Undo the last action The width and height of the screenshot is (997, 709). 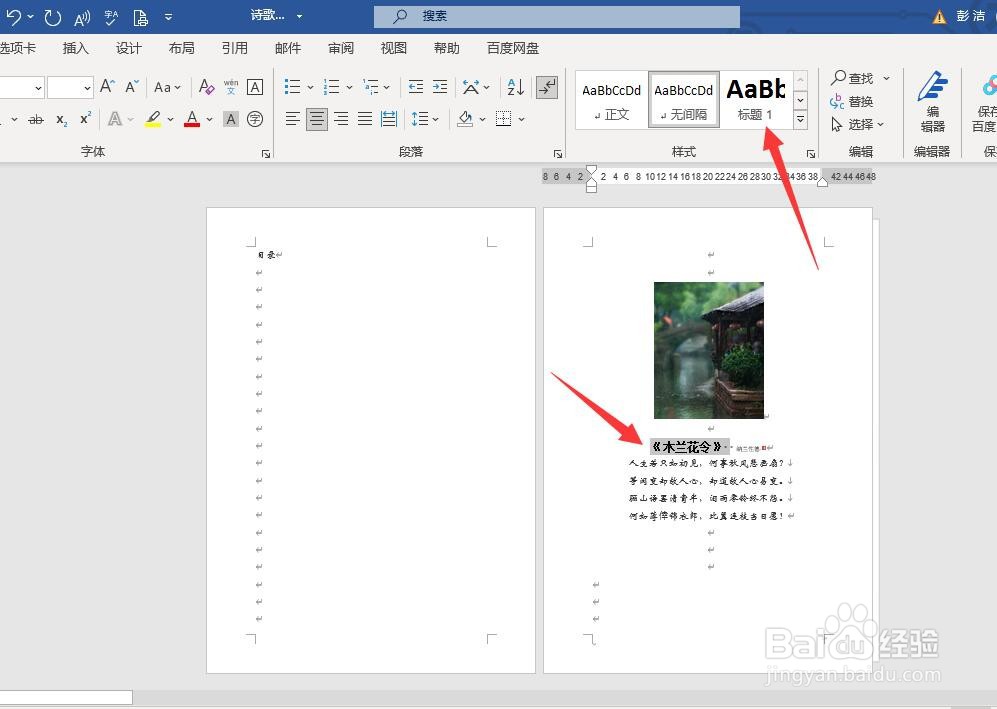pos(13,17)
